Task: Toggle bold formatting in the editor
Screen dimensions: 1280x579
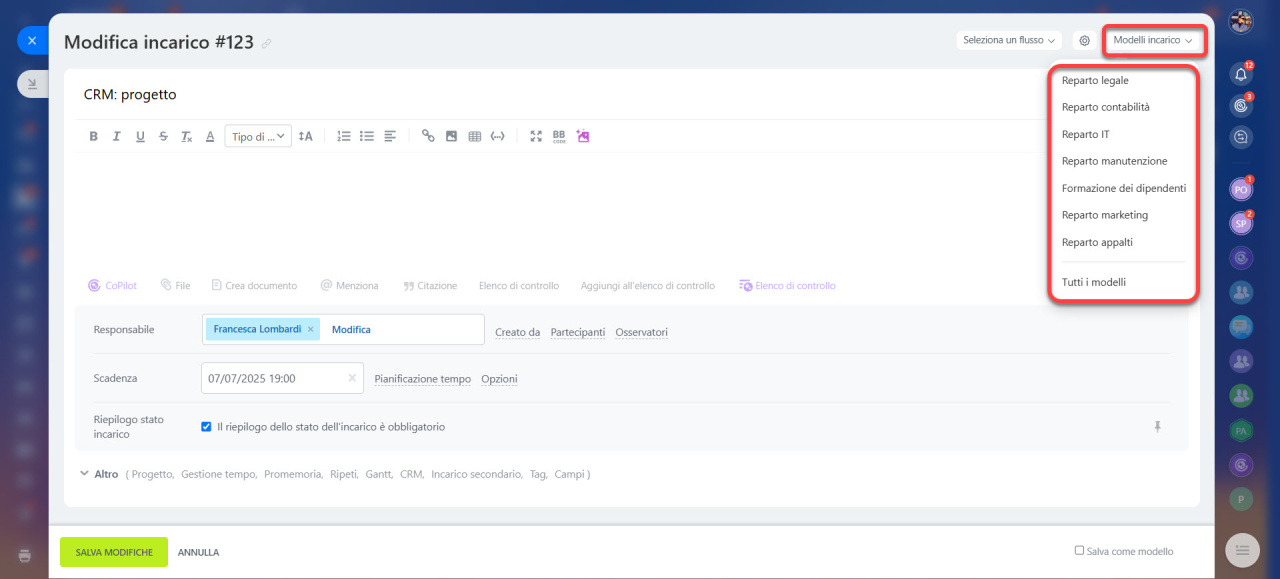Action: click(94, 136)
